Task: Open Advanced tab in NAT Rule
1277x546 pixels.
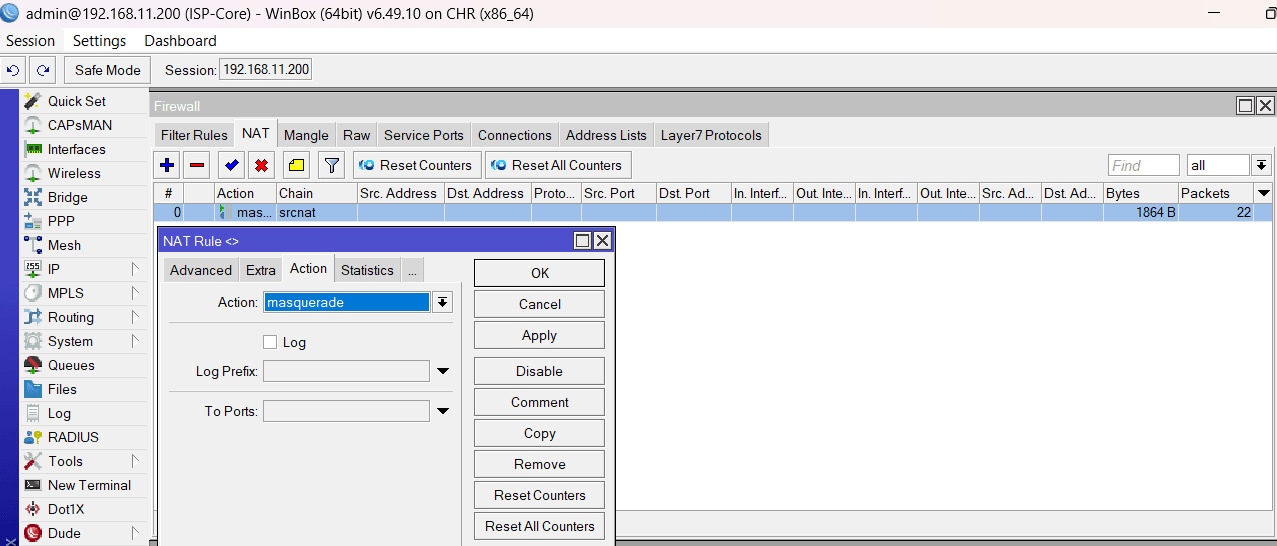Action: coord(201,270)
